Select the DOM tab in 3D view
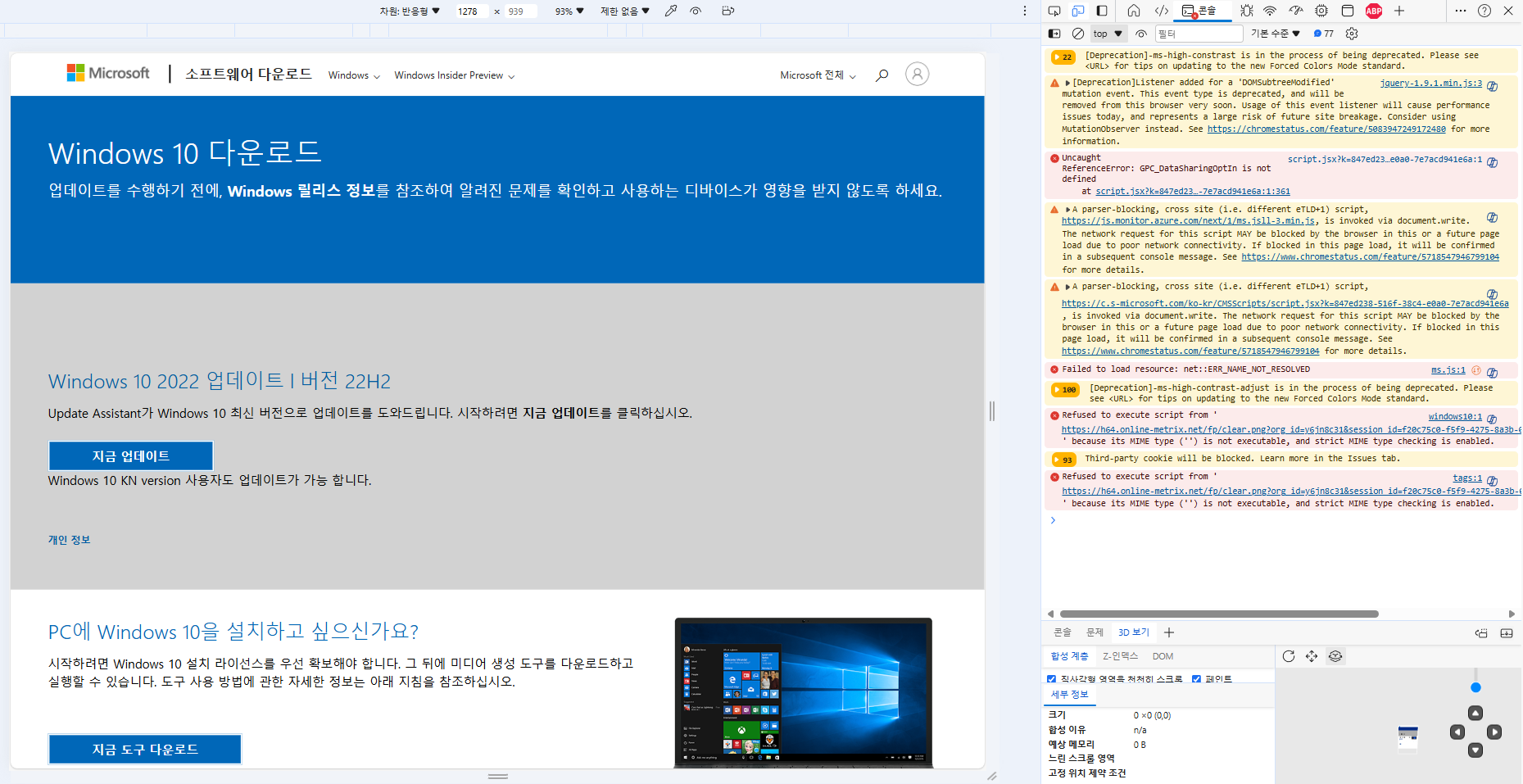Image resolution: width=1523 pixels, height=784 pixels. click(x=1163, y=656)
